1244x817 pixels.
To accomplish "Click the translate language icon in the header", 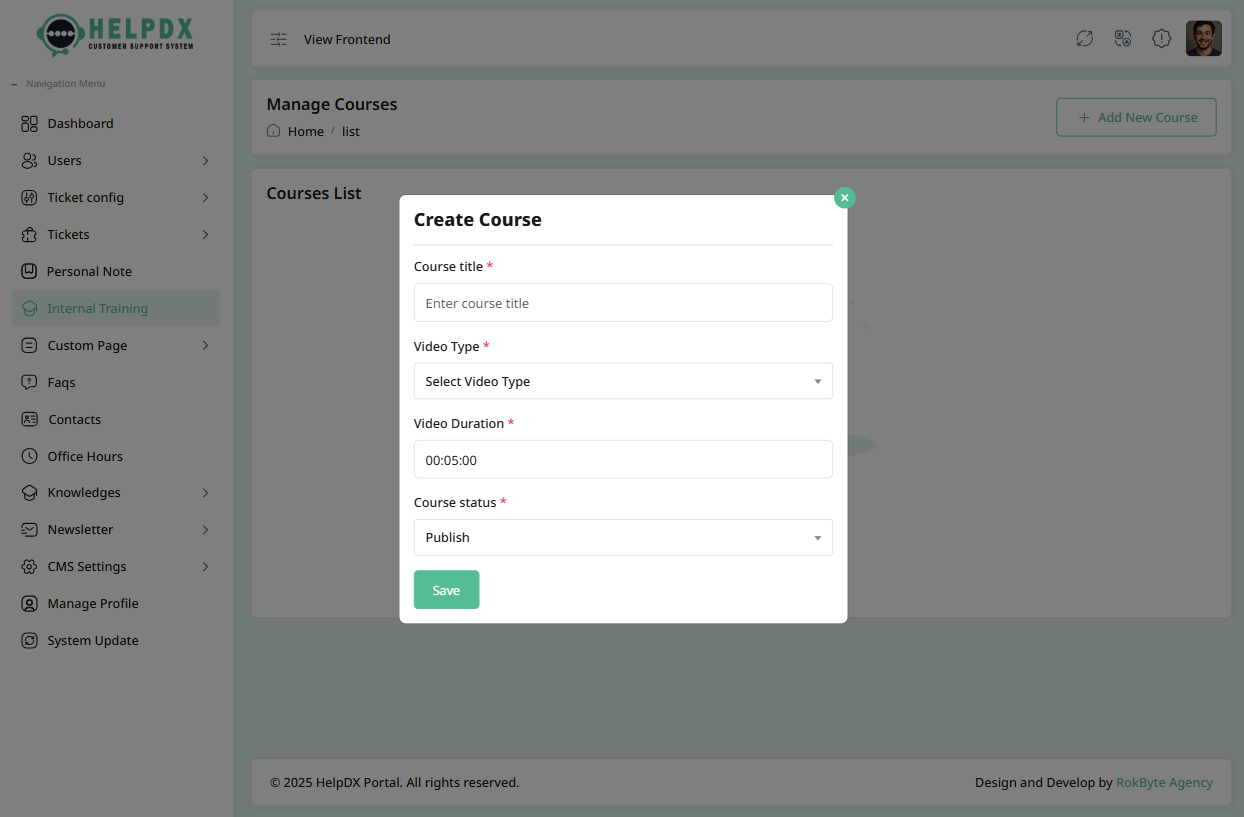I will pos(1122,38).
